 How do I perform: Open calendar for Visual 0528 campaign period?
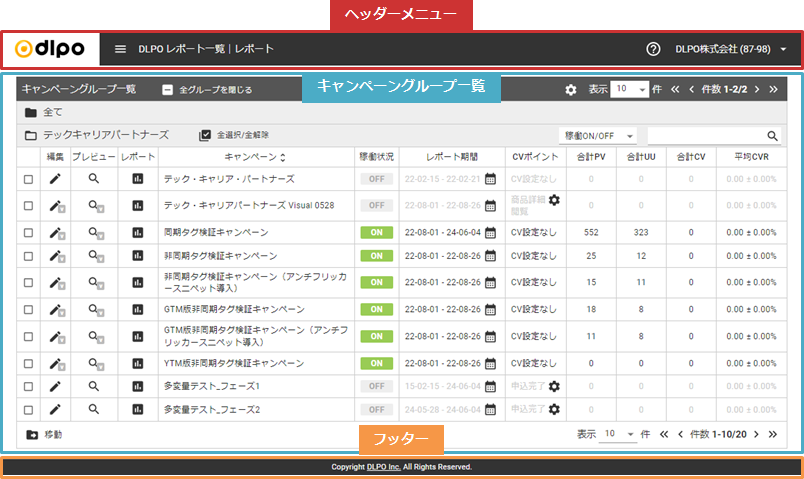tap(490, 206)
